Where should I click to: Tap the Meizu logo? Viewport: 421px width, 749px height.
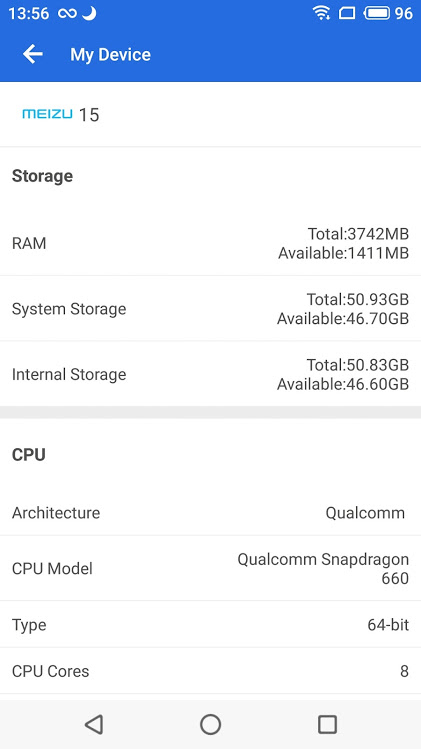(x=47, y=114)
